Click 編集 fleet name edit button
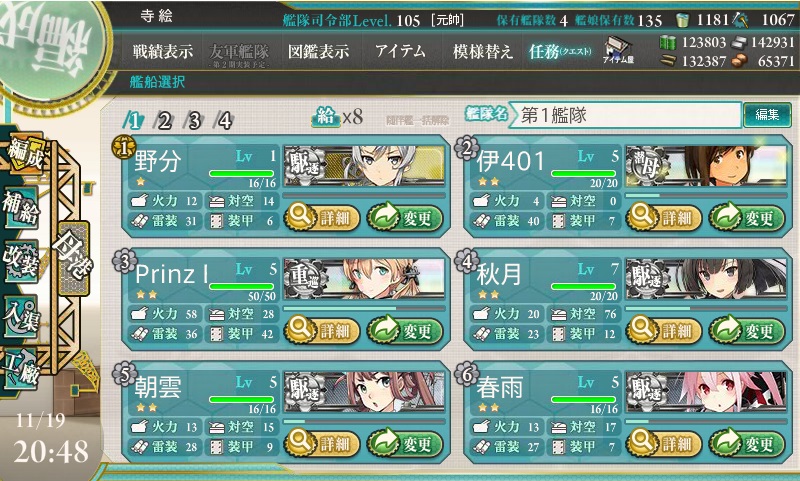The width and height of the screenshot is (800, 481). (767, 114)
